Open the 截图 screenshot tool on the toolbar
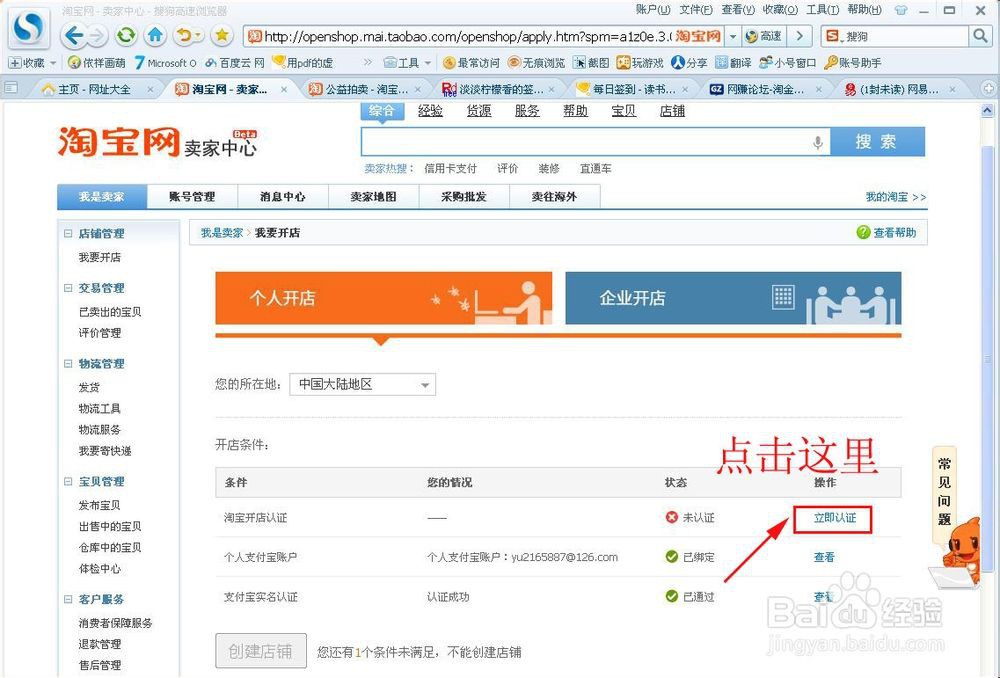1000x678 pixels. pyautogui.click(x=592, y=62)
